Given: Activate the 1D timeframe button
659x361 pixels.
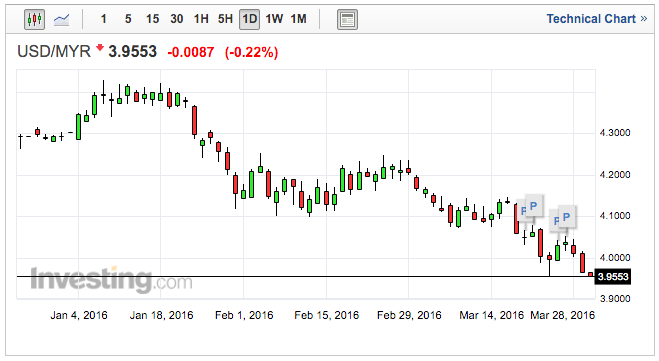Looking at the screenshot, I should [249, 19].
